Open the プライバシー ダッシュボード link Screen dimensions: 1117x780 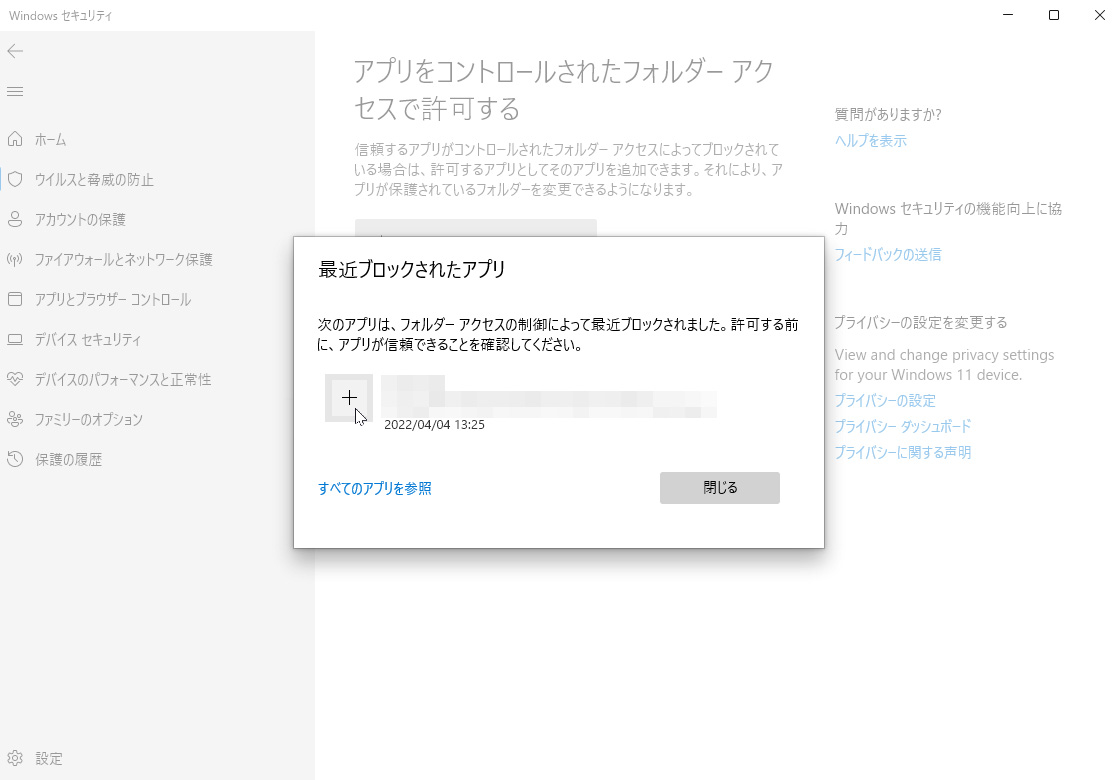[903, 426]
